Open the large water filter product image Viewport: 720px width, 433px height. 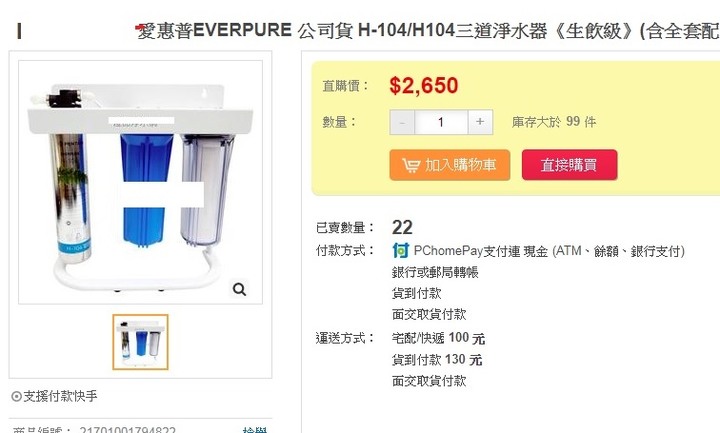pos(141,182)
